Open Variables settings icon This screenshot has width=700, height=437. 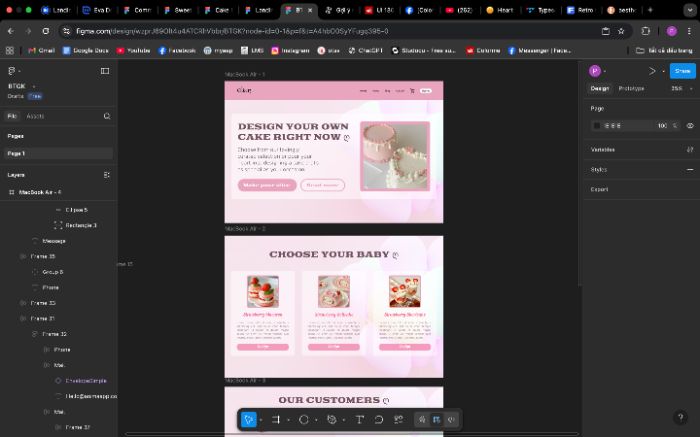(690, 150)
